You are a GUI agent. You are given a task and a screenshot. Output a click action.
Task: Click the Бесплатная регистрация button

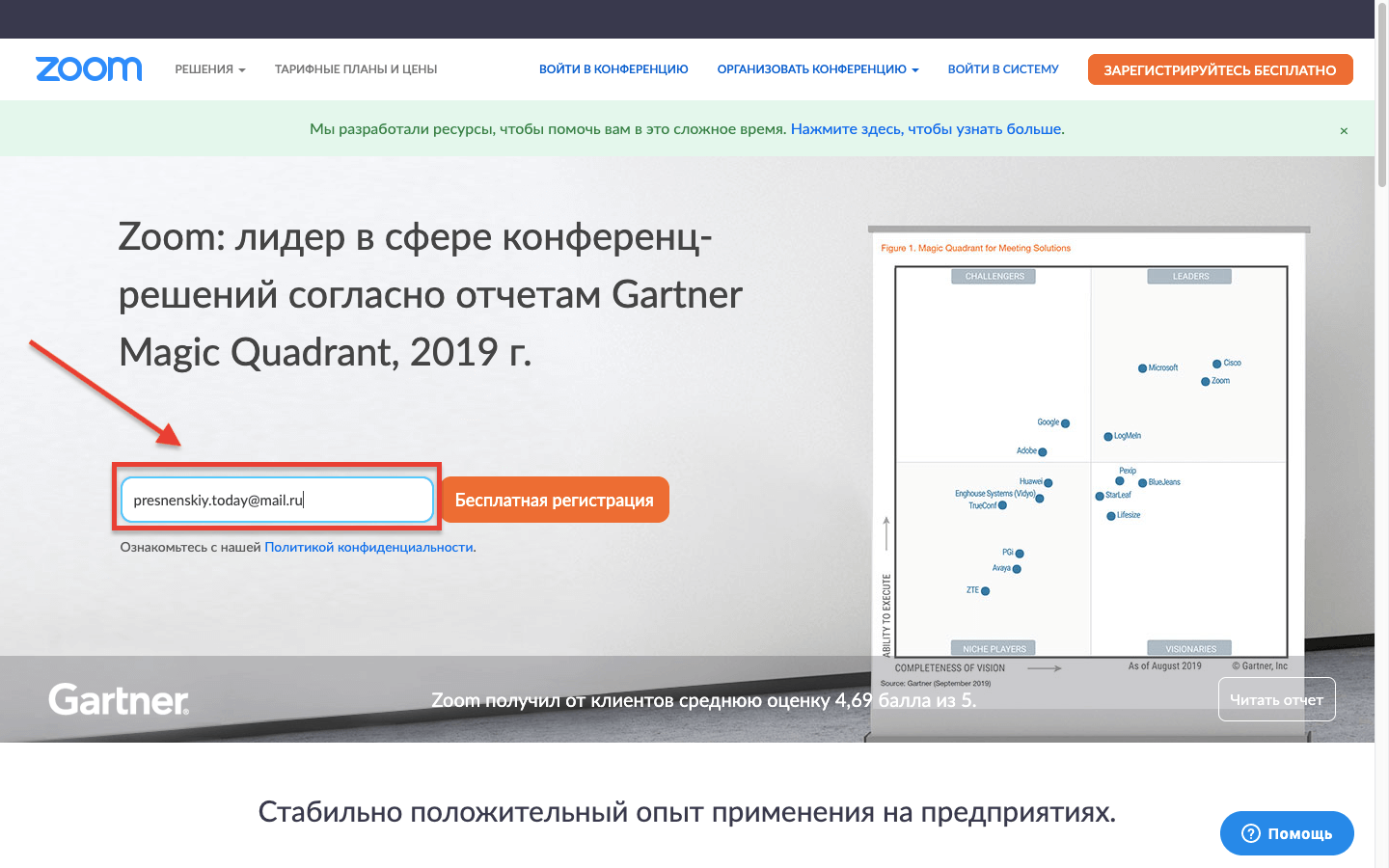555,500
